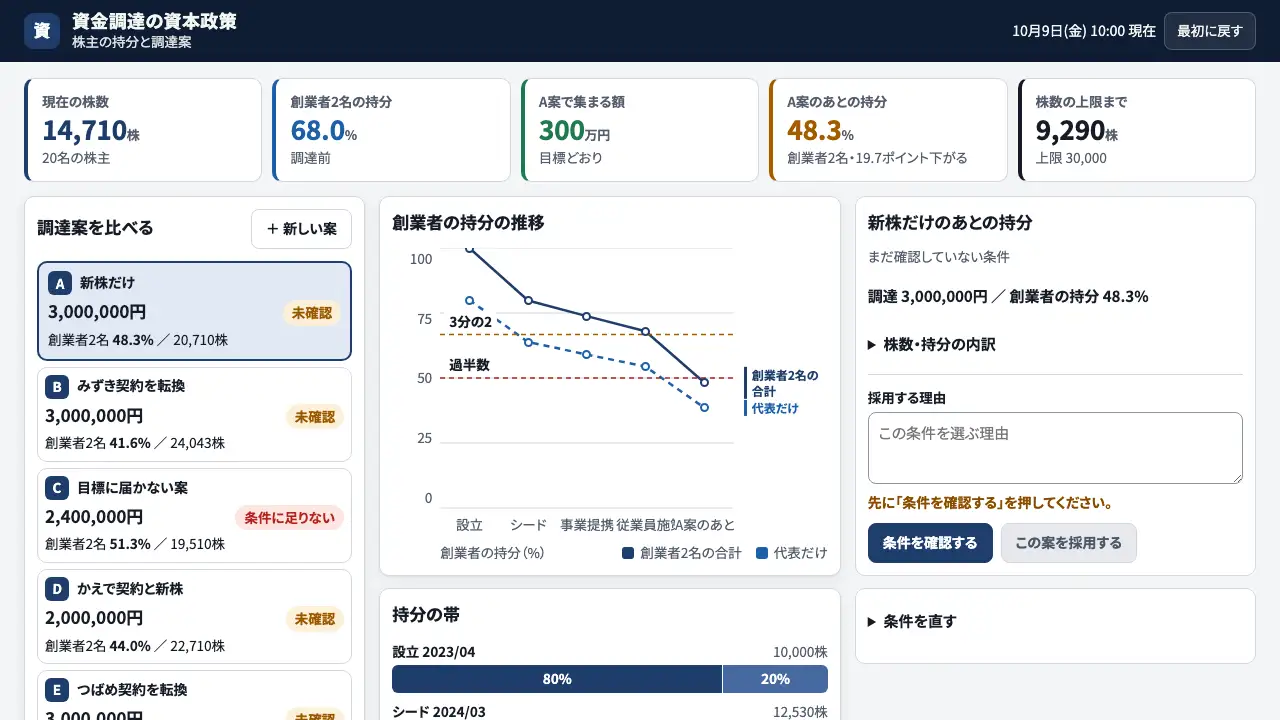Screen dimensions: 1280x720
Task: Focus the 採用する理由 text area
Action: tap(1055, 448)
